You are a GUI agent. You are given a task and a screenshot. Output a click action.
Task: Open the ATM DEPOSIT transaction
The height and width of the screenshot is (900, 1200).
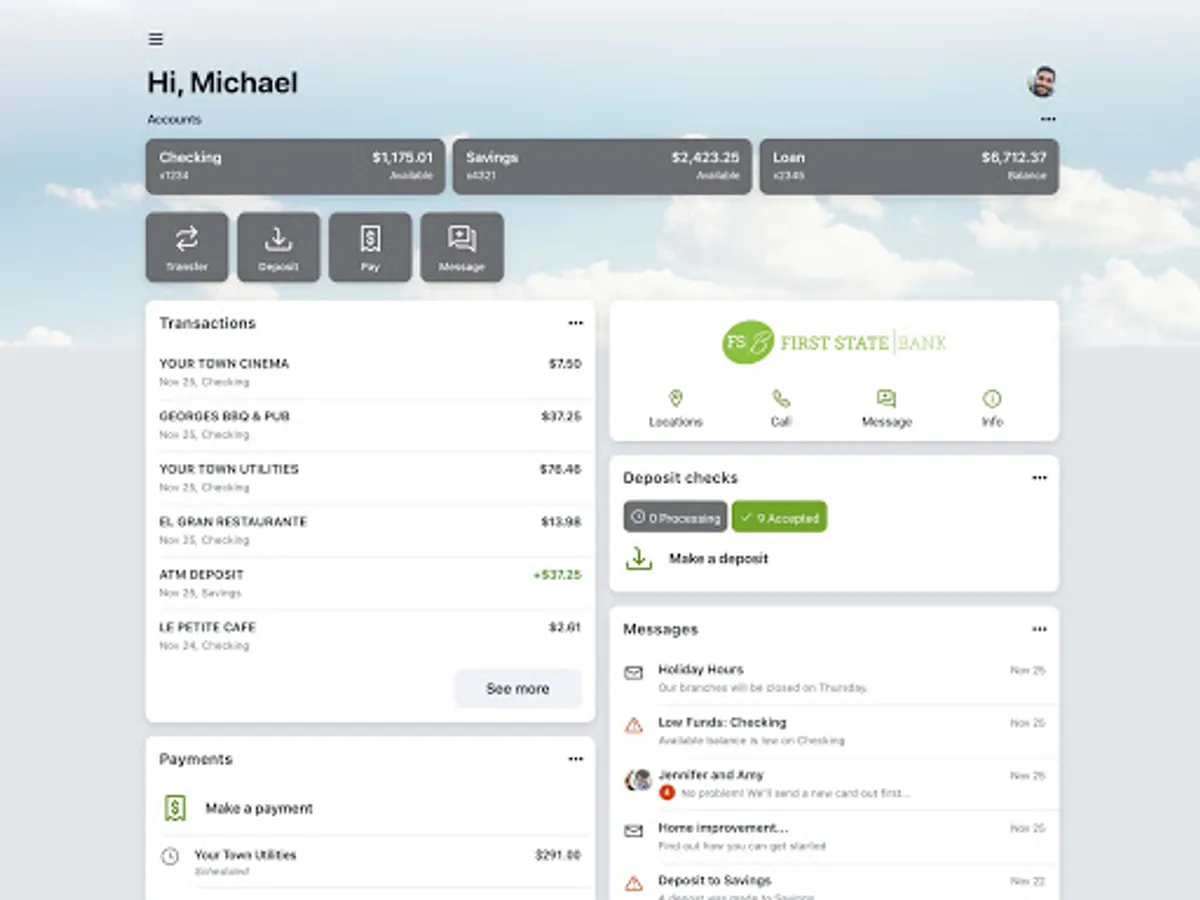click(x=370, y=583)
